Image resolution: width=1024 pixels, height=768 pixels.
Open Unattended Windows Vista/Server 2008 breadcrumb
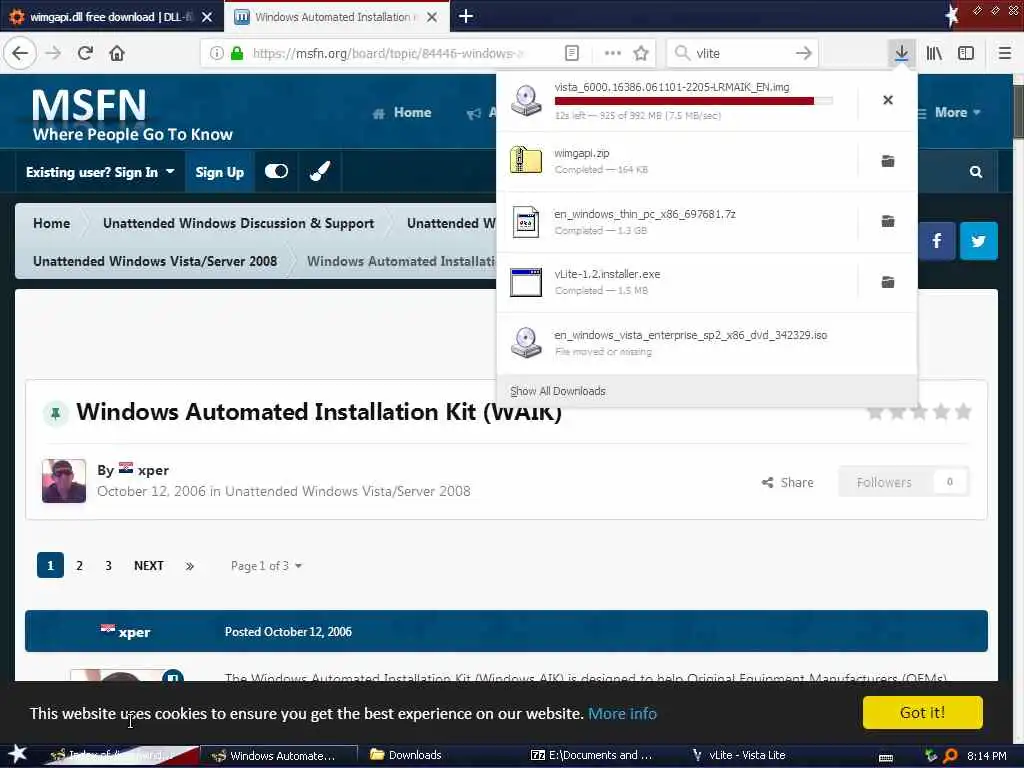[x=155, y=261]
